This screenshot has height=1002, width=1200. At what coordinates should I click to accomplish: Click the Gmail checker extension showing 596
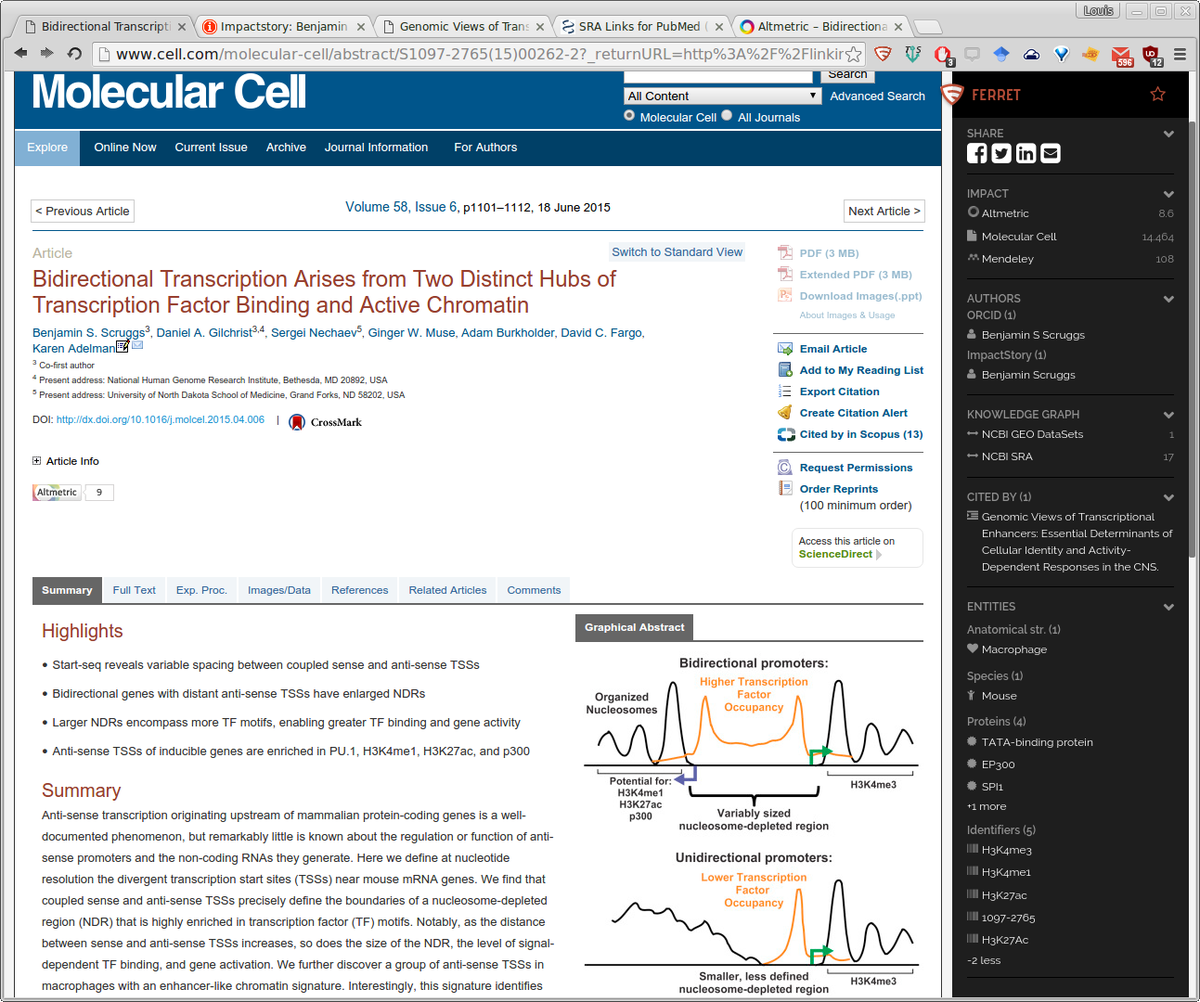(x=1122, y=55)
